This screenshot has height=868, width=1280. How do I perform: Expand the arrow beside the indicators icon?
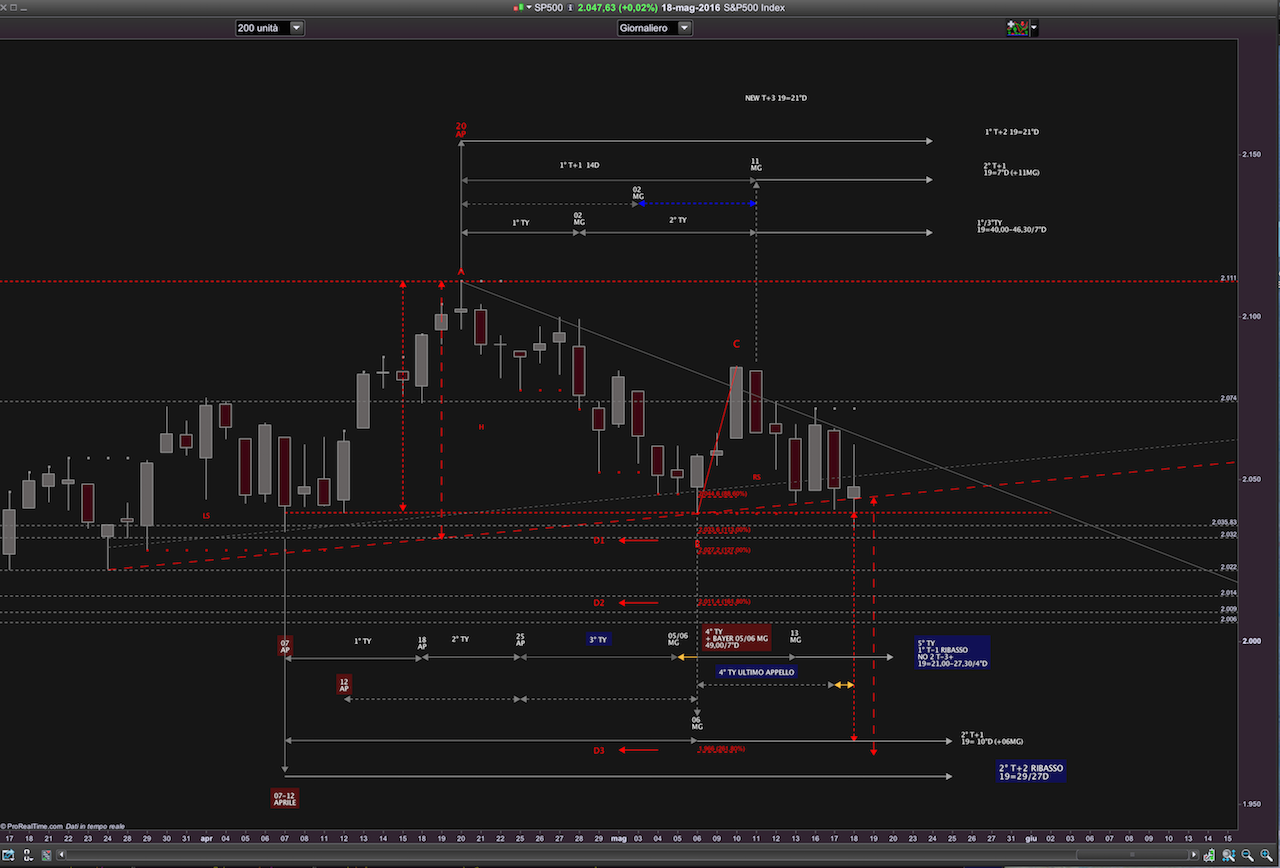tap(1034, 28)
